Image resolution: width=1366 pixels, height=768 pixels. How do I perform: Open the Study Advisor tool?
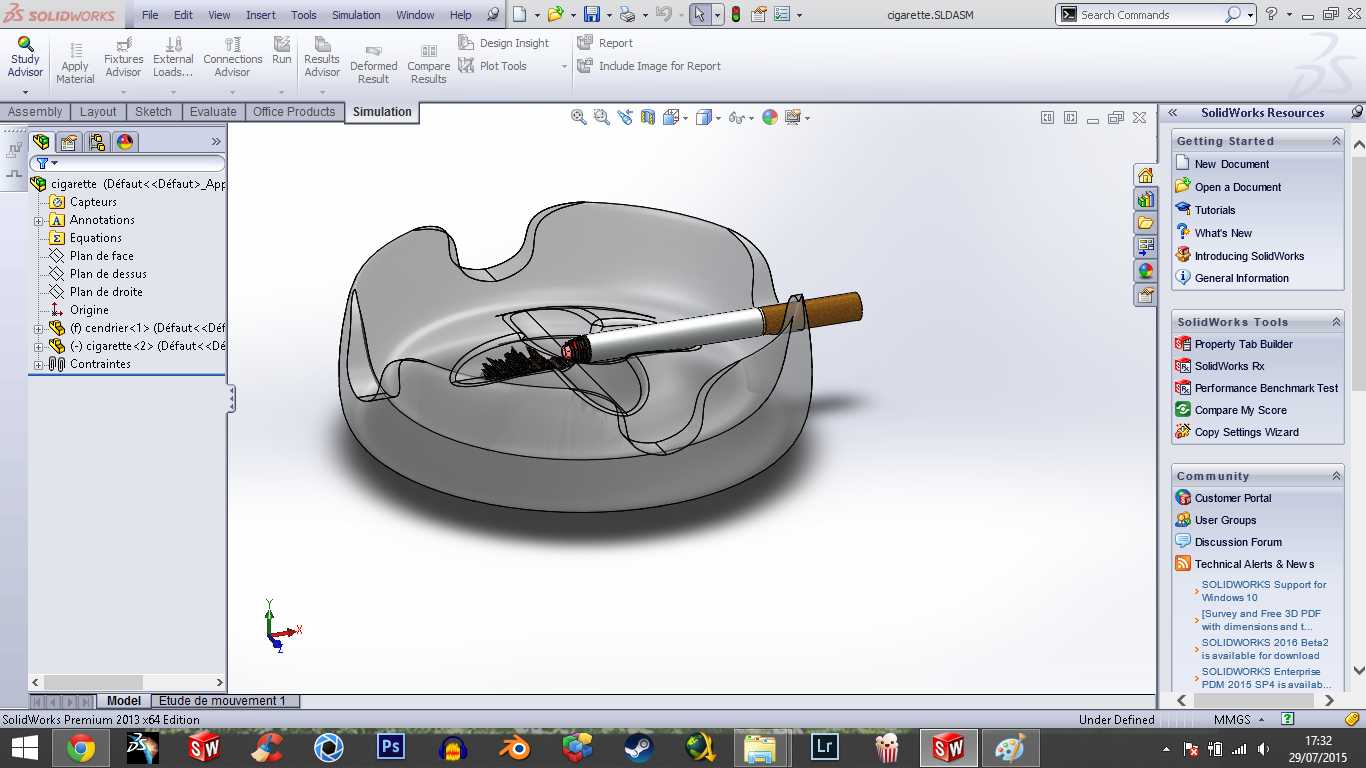click(25, 58)
